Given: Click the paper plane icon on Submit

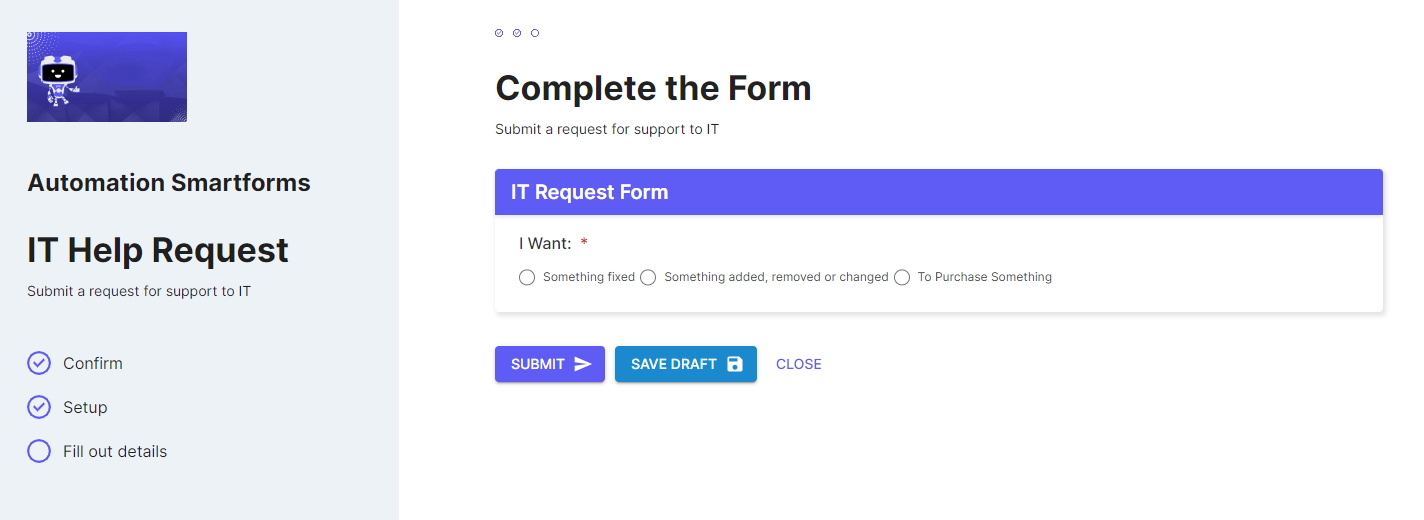Looking at the screenshot, I should pyautogui.click(x=583, y=364).
